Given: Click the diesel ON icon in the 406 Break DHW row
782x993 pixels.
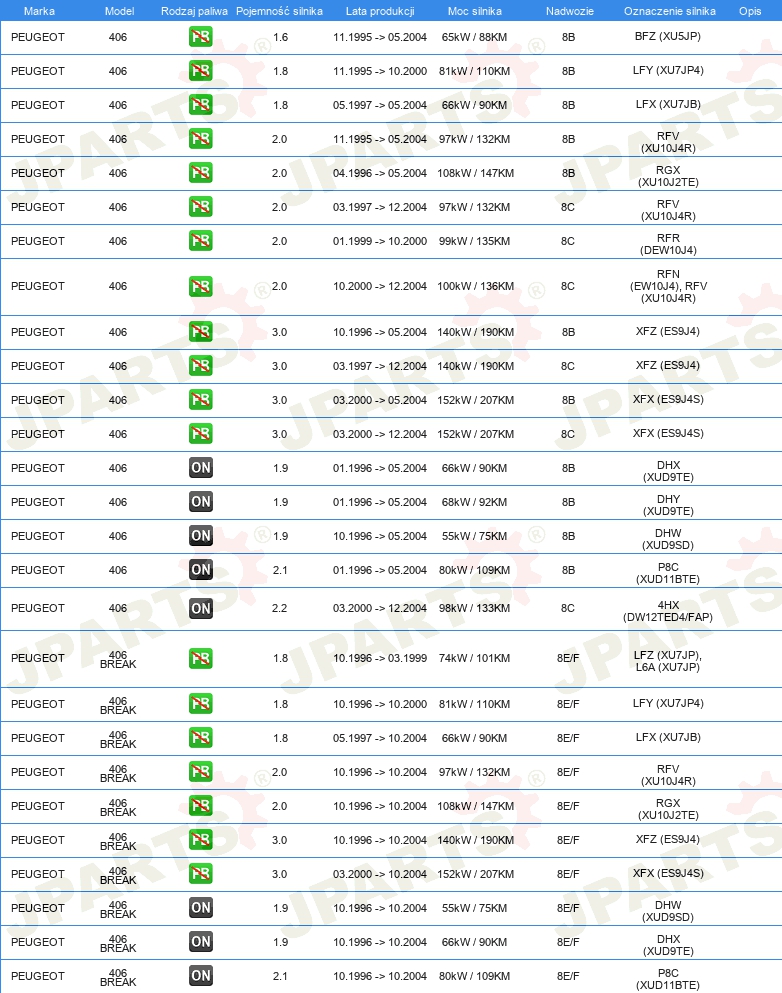Looking at the screenshot, I should (x=201, y=908).
